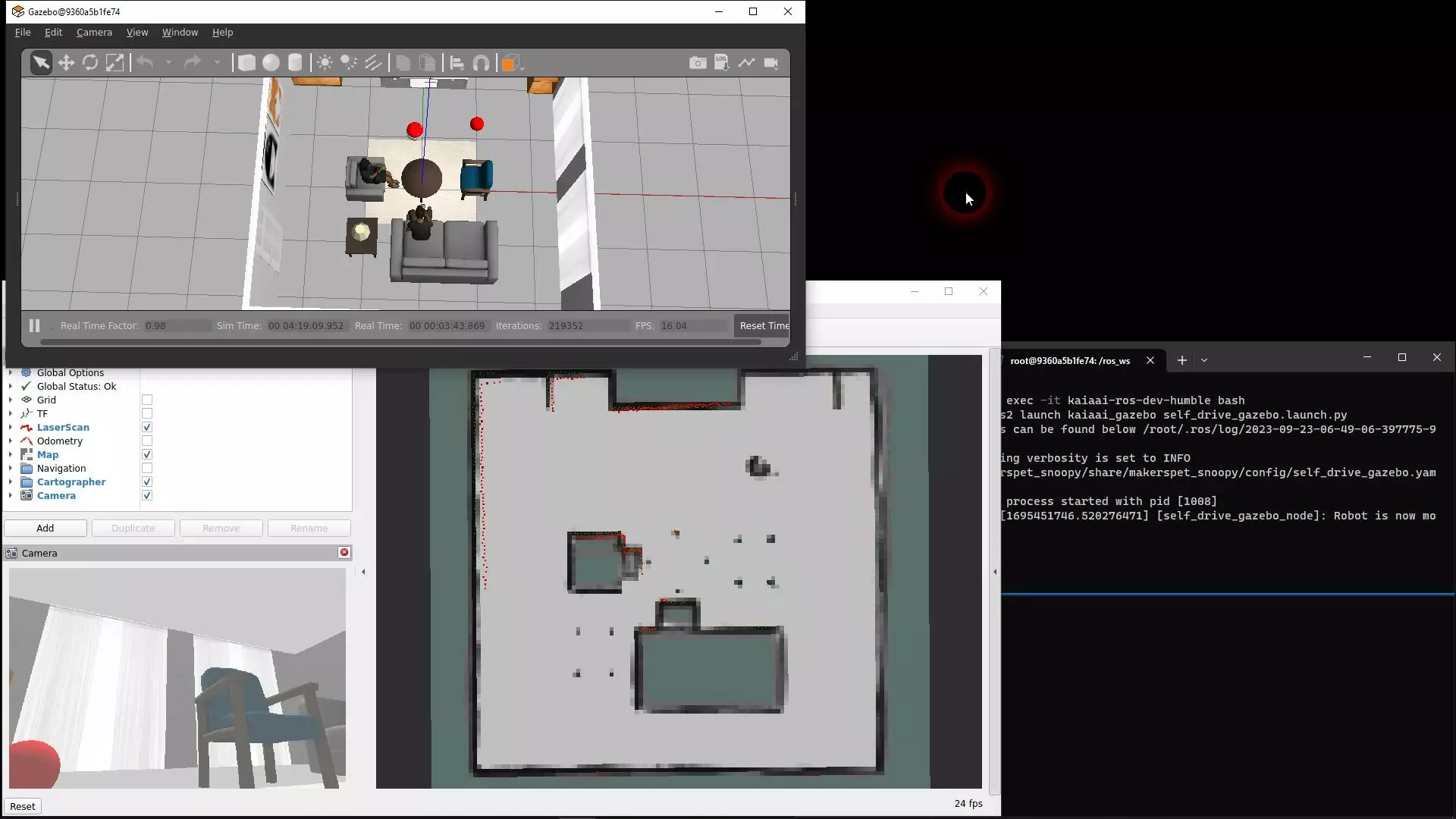The height and width of the screenshot is (819, 1456).
Task: Click the Reset Time button
Action: [x=765, y=324]
